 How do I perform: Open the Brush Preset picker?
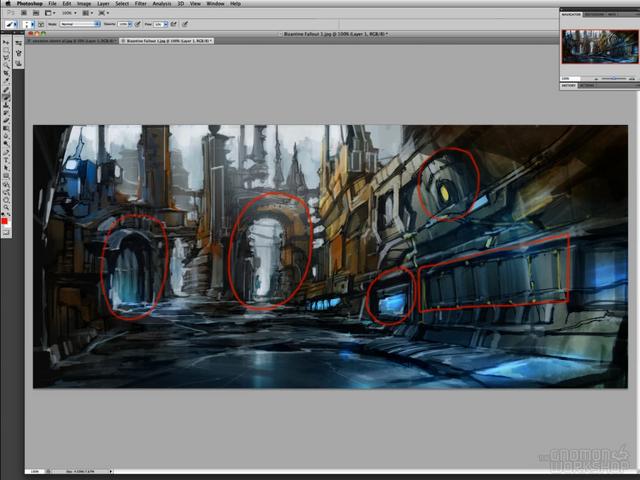click(x=29, y=24)
